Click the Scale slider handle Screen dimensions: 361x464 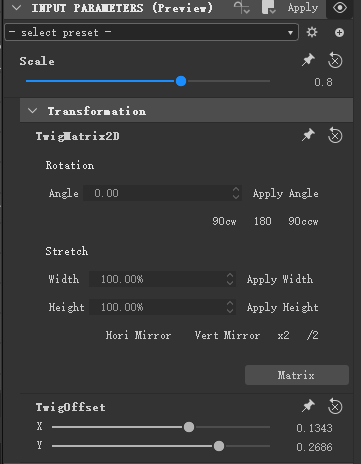(x=181, y=81)
